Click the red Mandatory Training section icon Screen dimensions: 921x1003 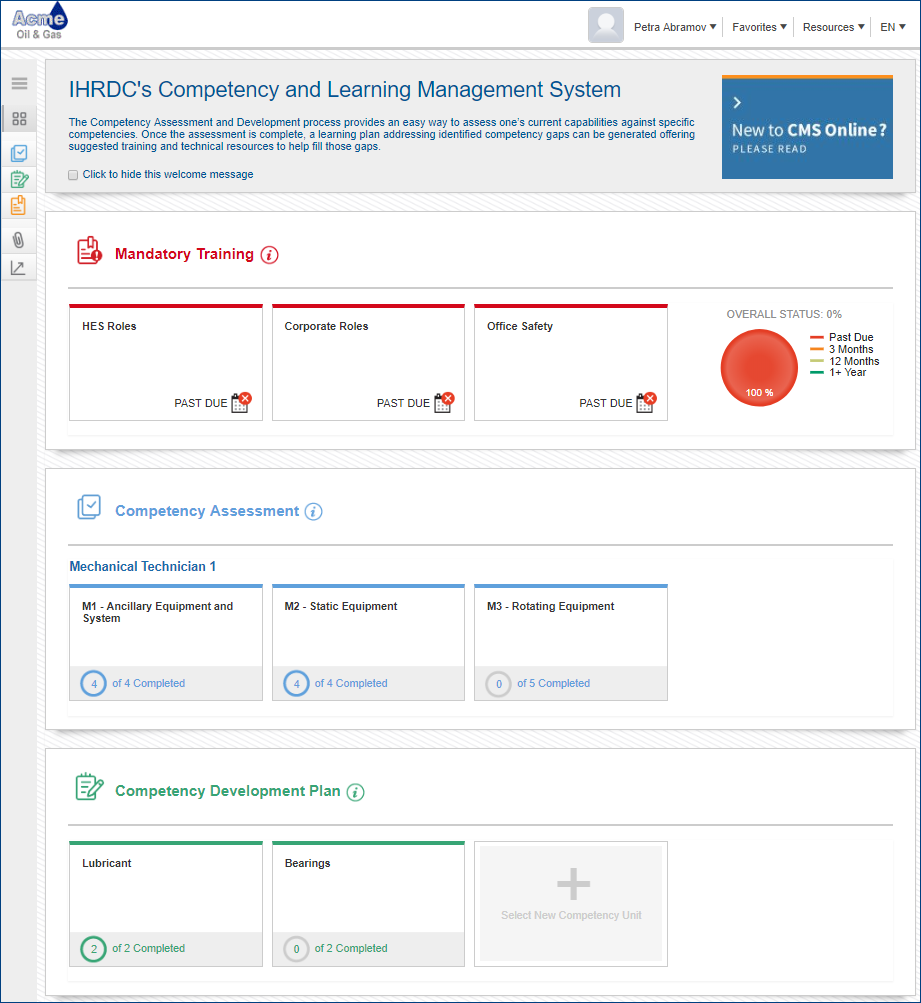[89, 250]
